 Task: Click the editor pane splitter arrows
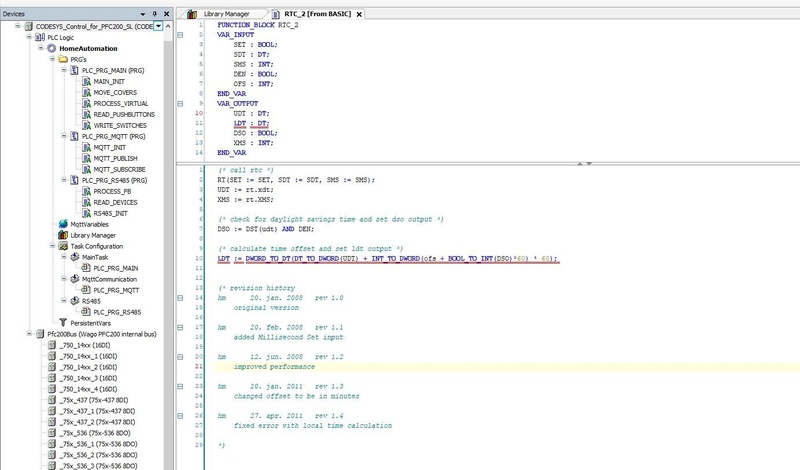584,164
